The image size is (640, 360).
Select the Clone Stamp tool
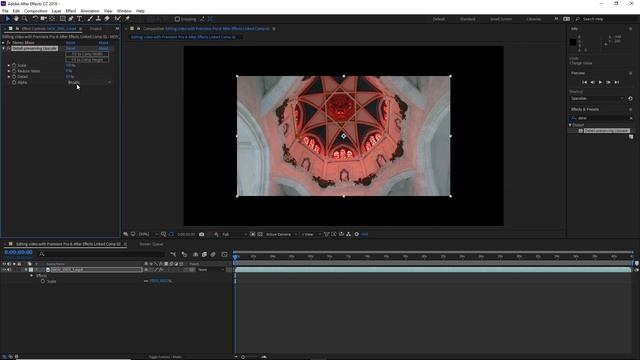point(98,19)
